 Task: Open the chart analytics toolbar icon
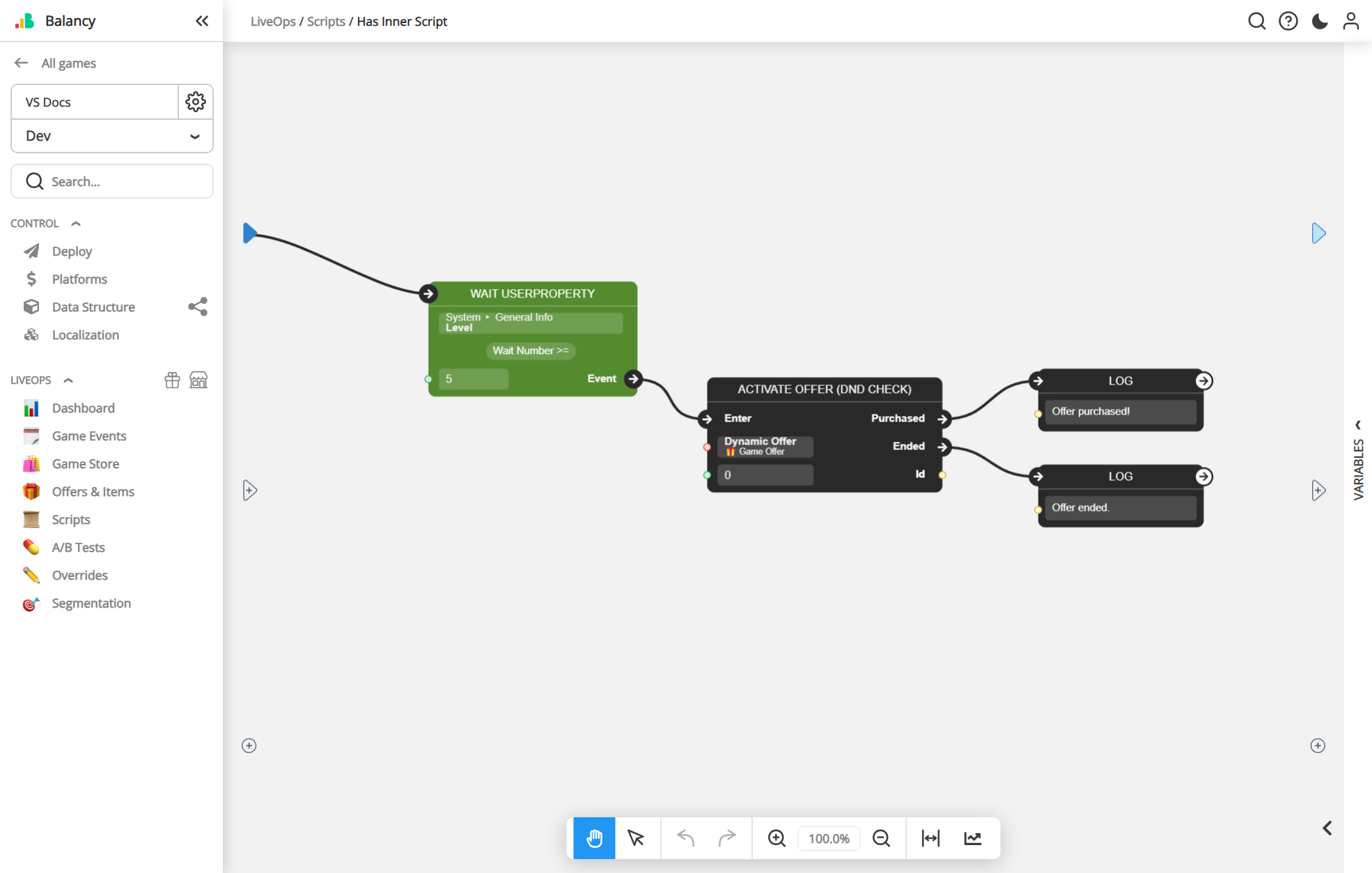[973, 838]
